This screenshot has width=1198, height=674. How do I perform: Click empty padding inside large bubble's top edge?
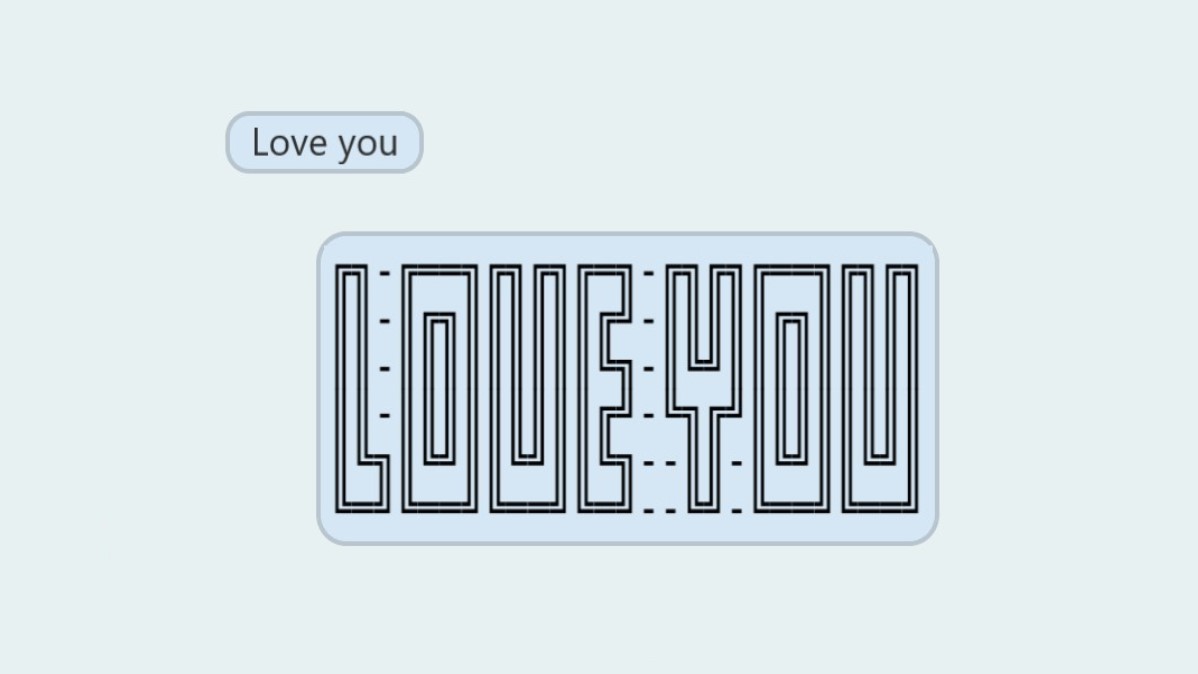627,250
